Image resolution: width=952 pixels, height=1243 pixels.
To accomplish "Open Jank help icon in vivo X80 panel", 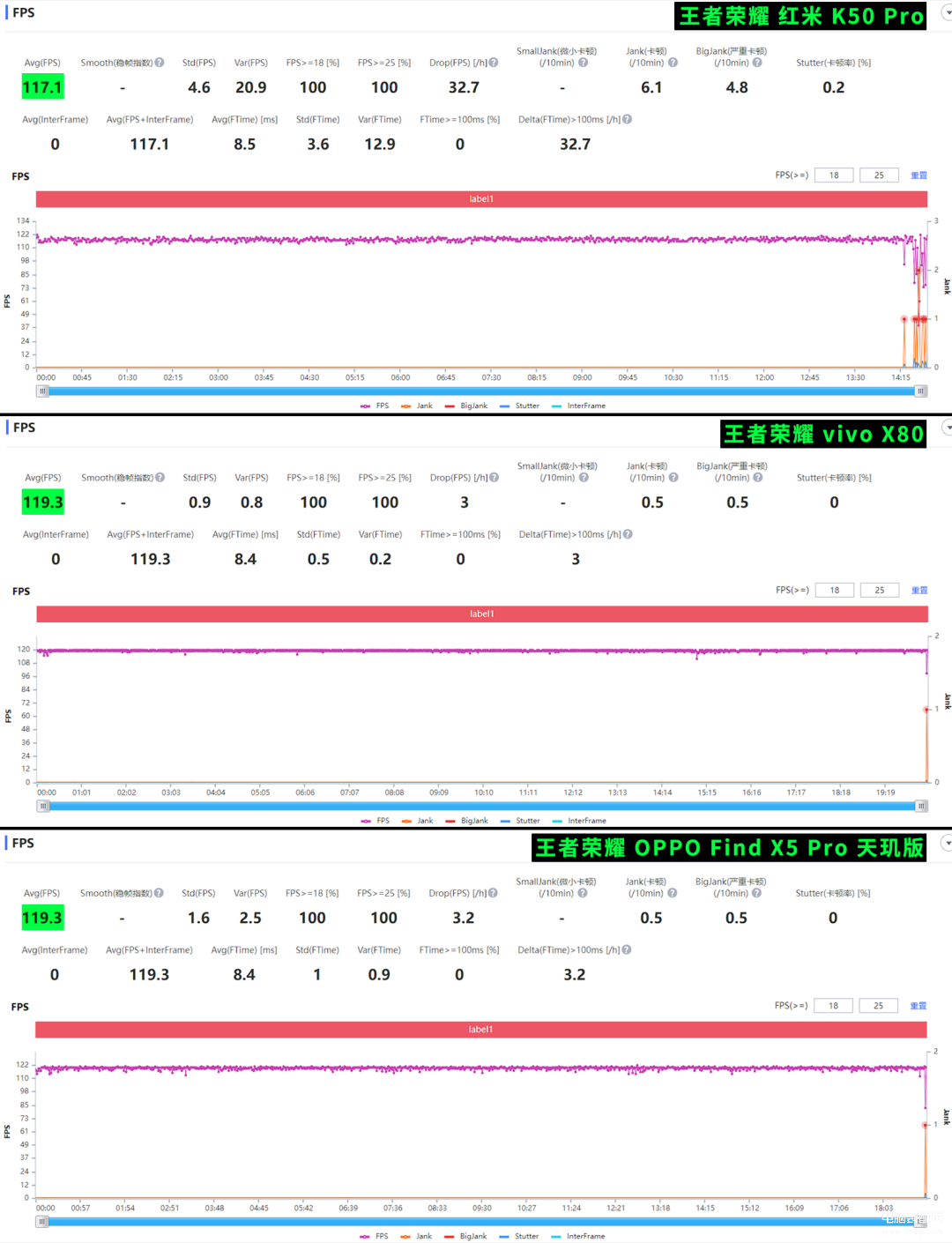I will [673, 478].
